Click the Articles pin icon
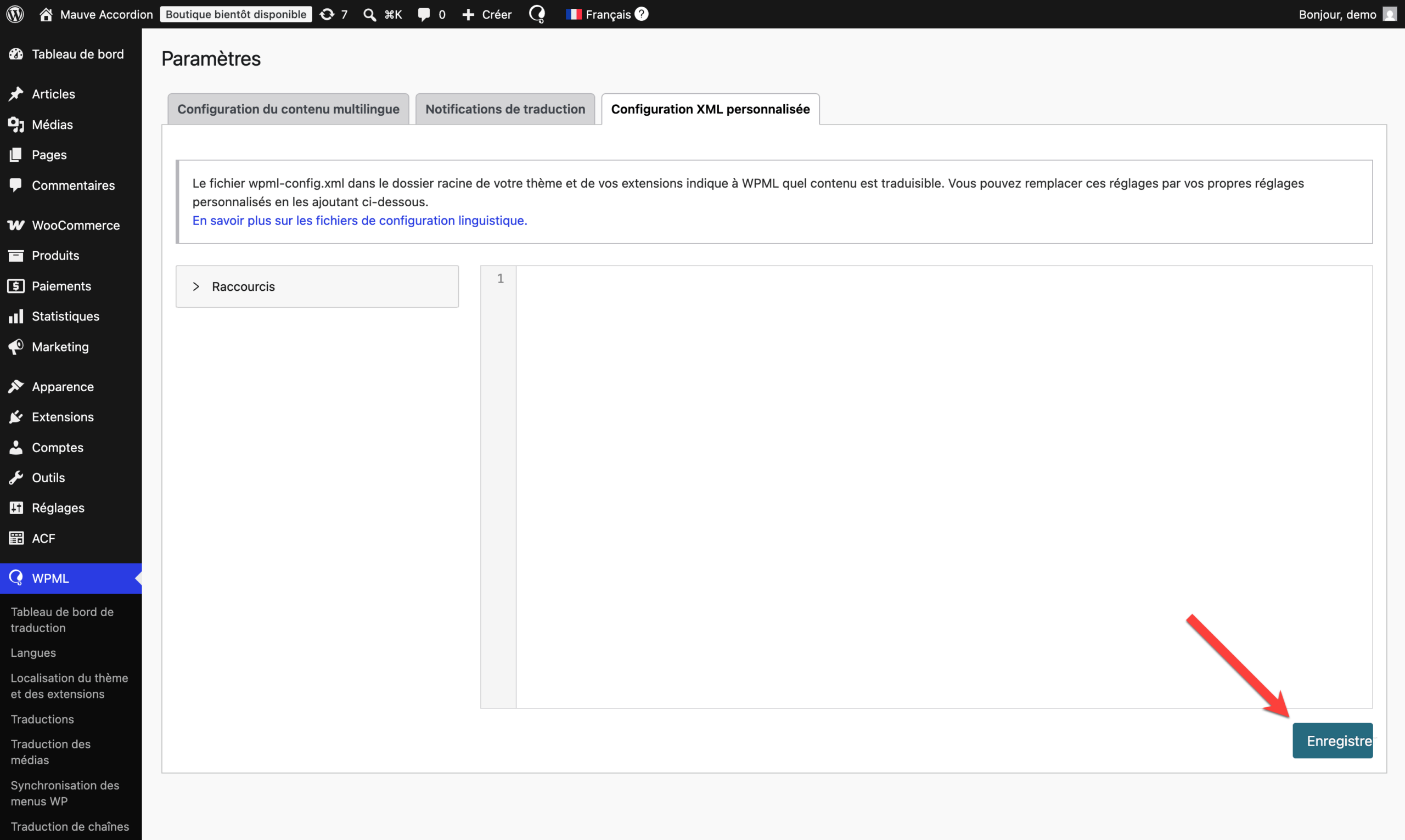This screenshot has width=1405, height=840. click(x=16, y=93)
